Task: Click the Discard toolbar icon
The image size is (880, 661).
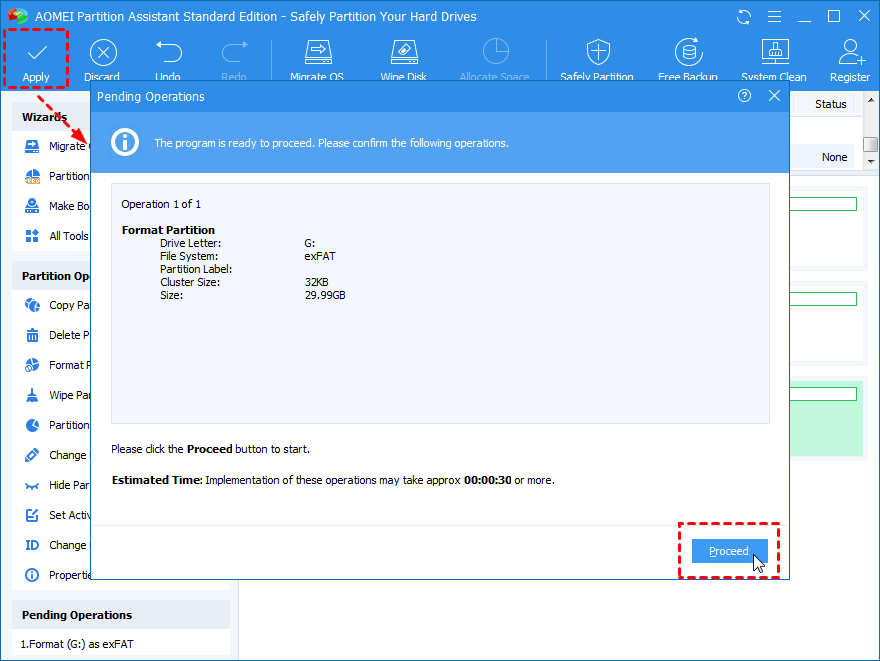Action: point(103,53)
